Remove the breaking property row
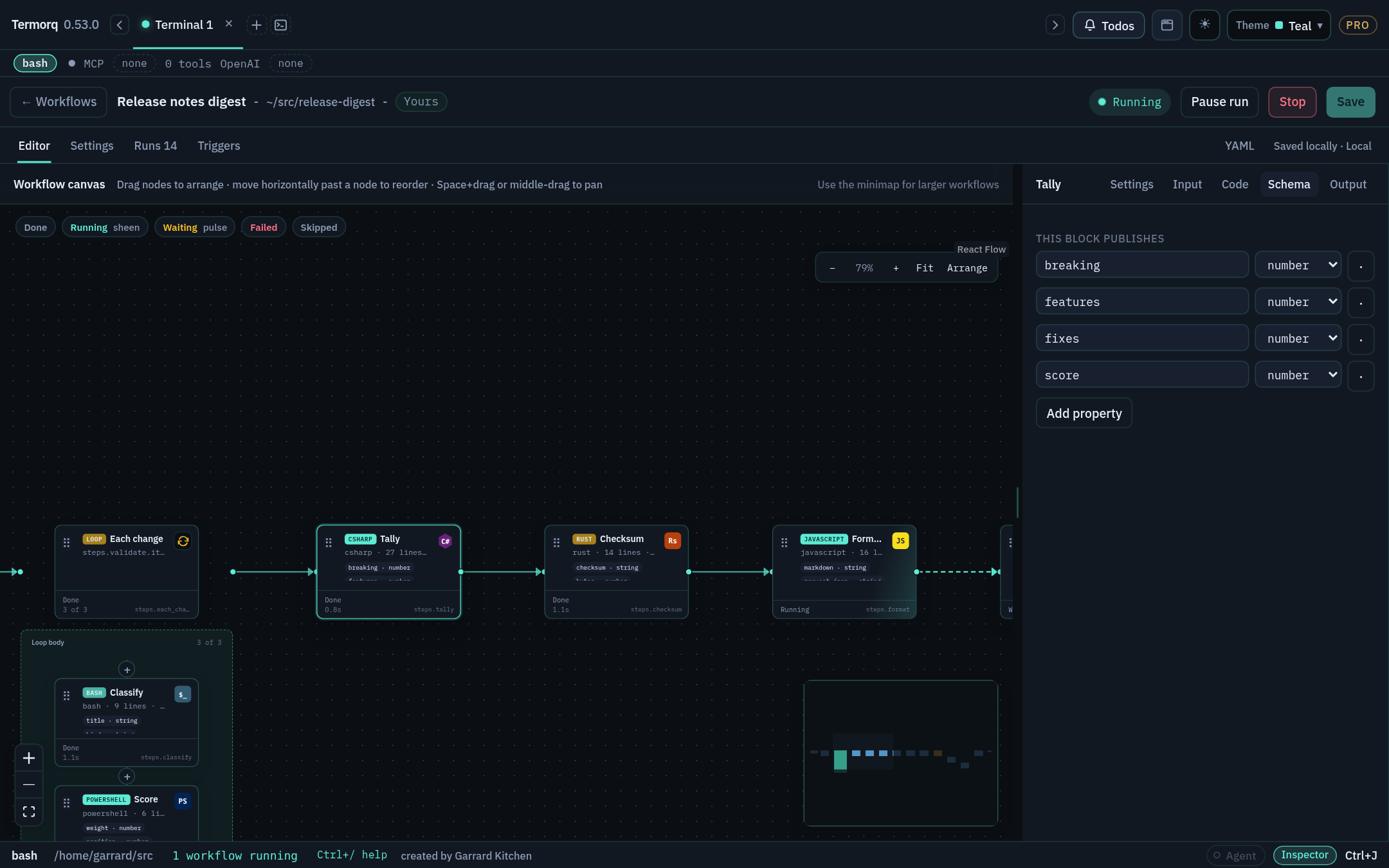The height and width of the screenshot is (868, 1389). [x=1361, y=266]
